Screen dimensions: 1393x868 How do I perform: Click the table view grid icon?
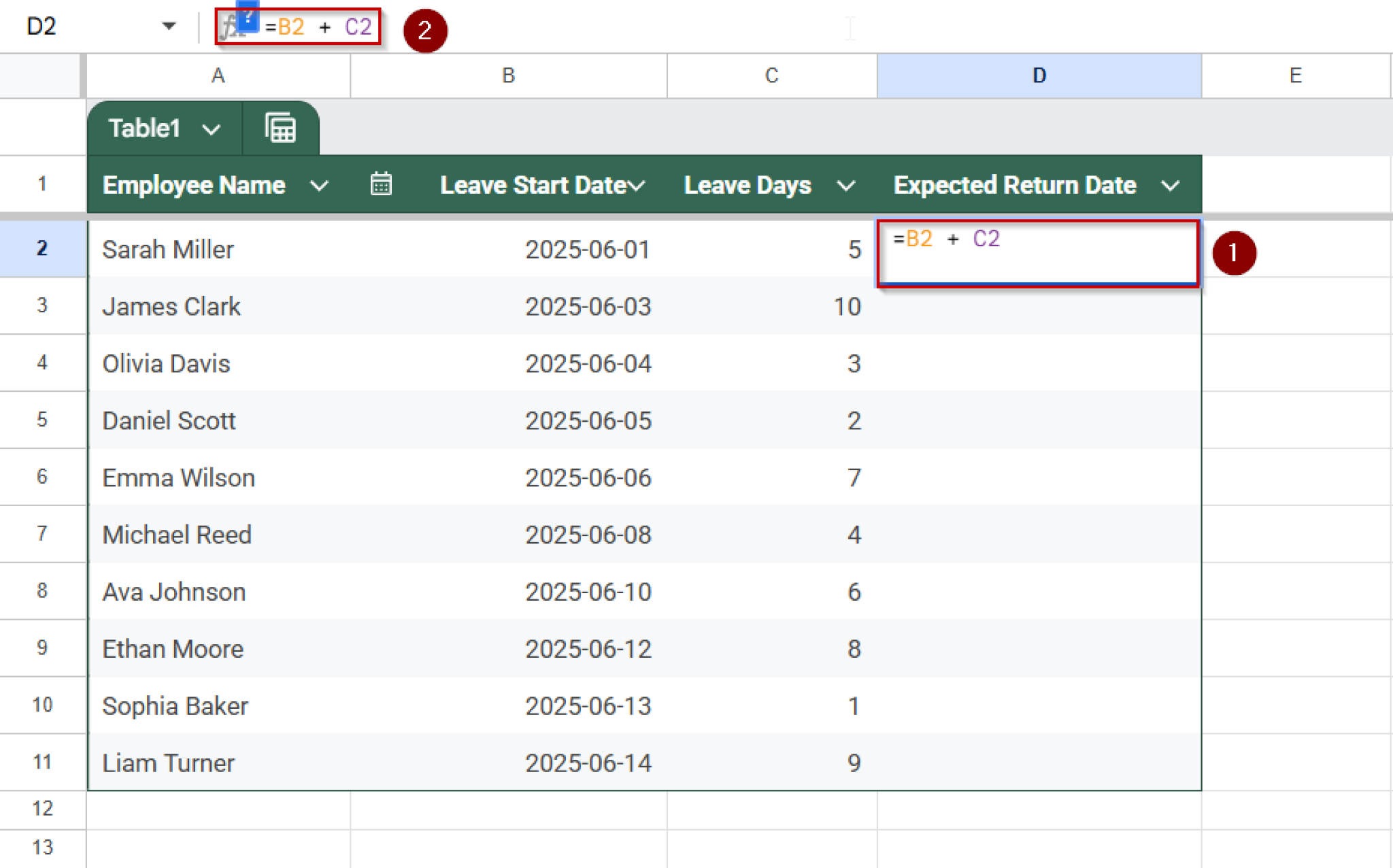(280, 128)
